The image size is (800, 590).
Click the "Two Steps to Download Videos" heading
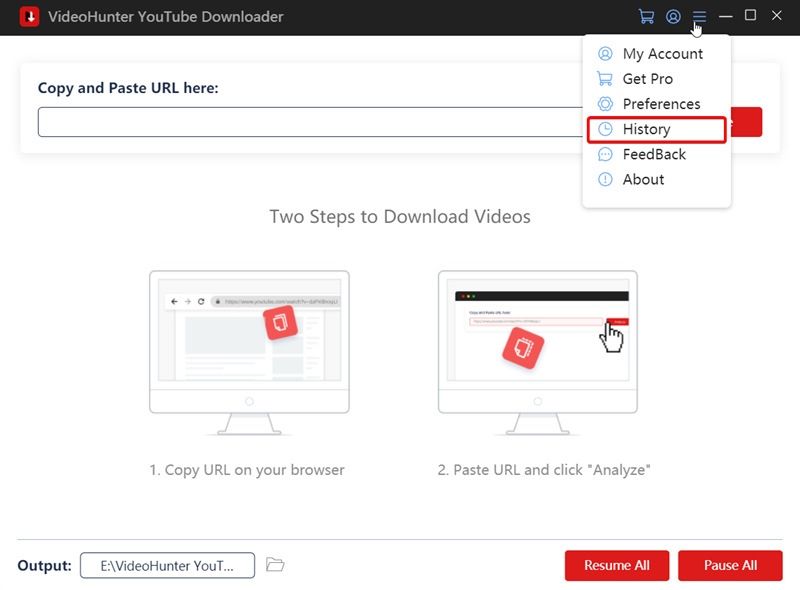click(x=400, y=216)
